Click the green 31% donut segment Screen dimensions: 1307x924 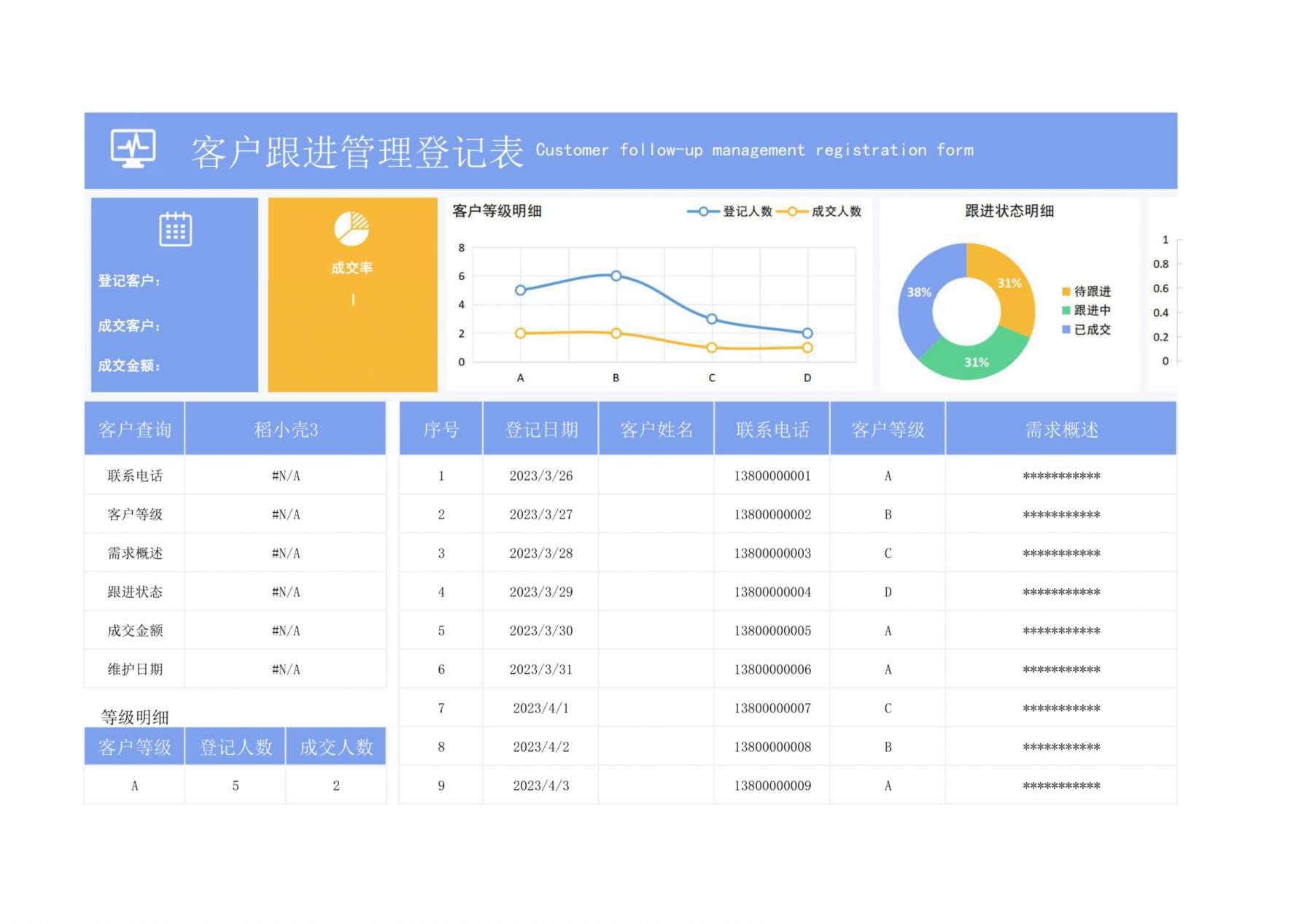976,362
